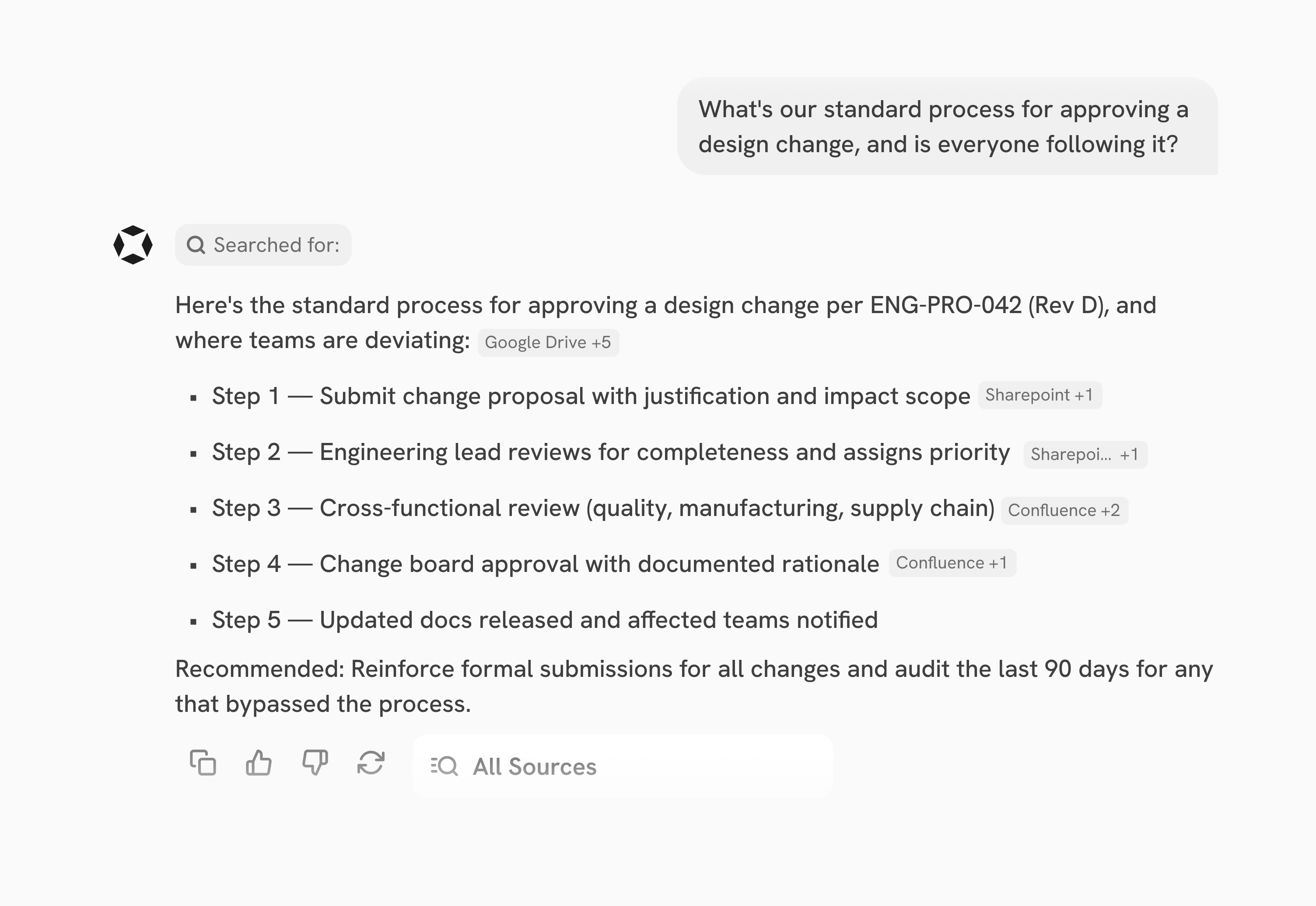Open Confluence +1 citation on Step 4
Viewport: 1316px width, 906px height.
(952, 563)
